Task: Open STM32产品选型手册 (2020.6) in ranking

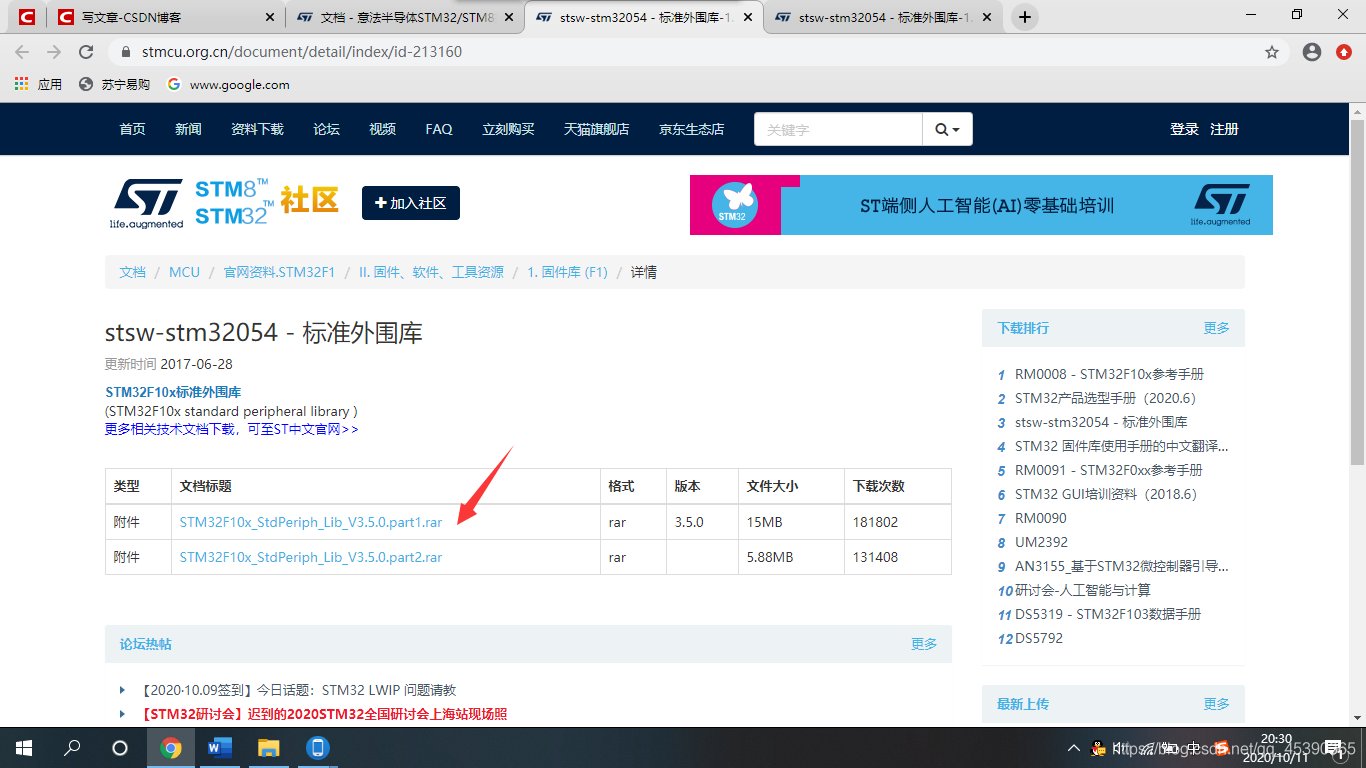Action: click(x=1105, y=398)
